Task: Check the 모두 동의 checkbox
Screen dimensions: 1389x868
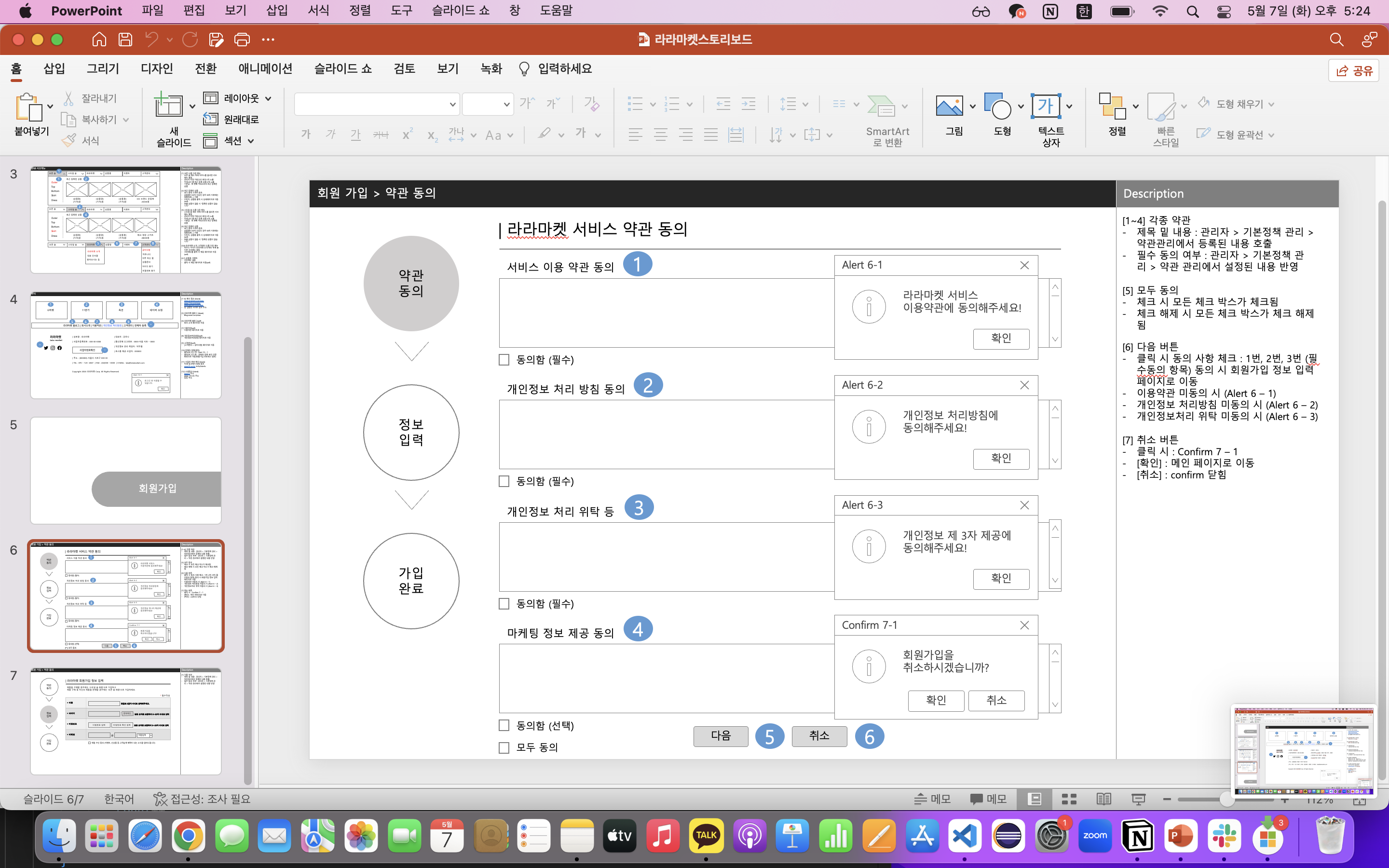Action: pos(504,747)
